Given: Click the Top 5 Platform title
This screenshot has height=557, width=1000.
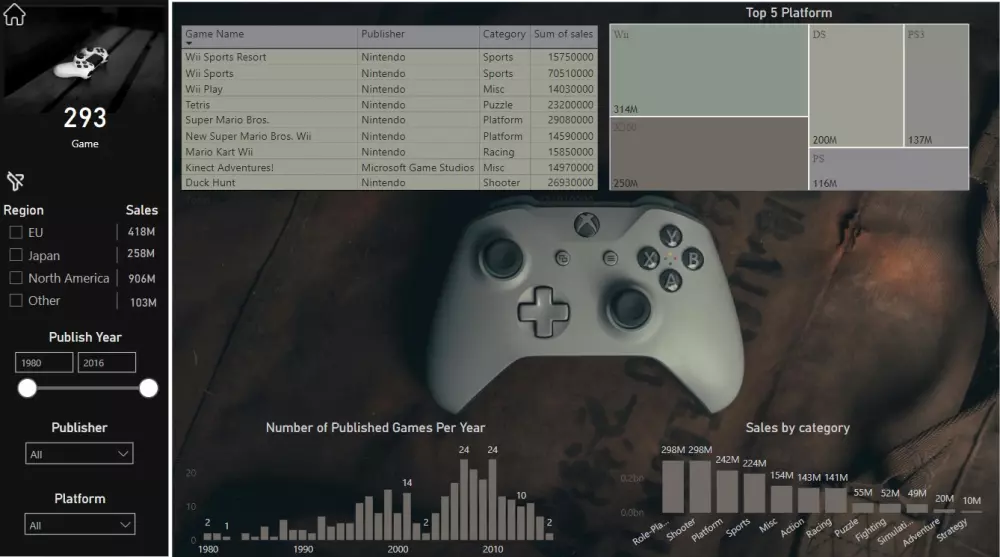Looking at the screenshot, I should click(x=789, y=13).
